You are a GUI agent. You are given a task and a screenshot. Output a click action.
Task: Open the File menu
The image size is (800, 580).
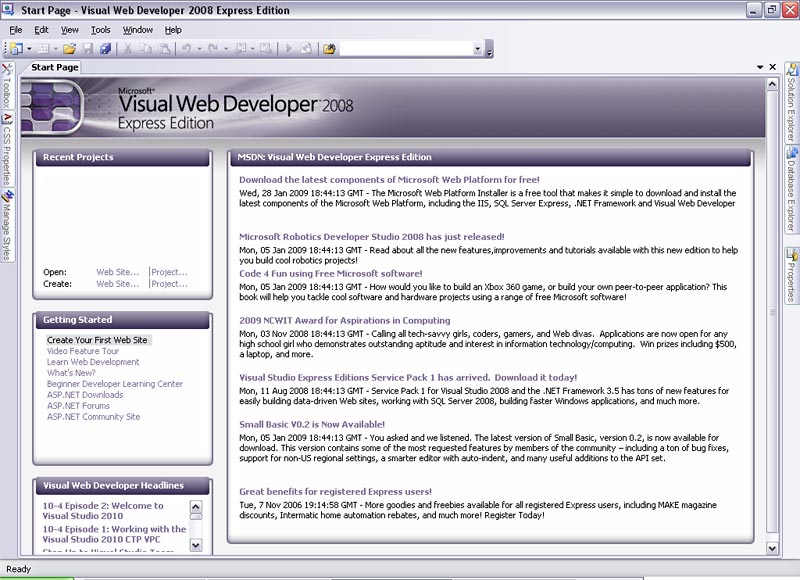click(x=16, y=30)
